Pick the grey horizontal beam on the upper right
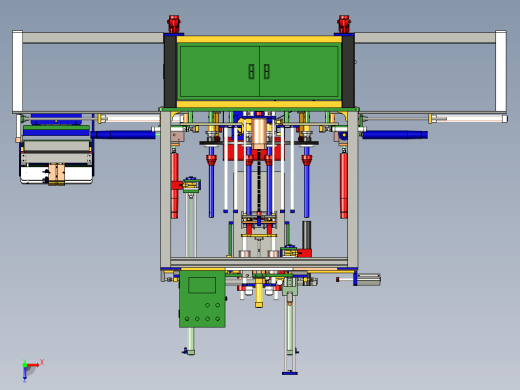520x390 pixels. tap(425, 38)
